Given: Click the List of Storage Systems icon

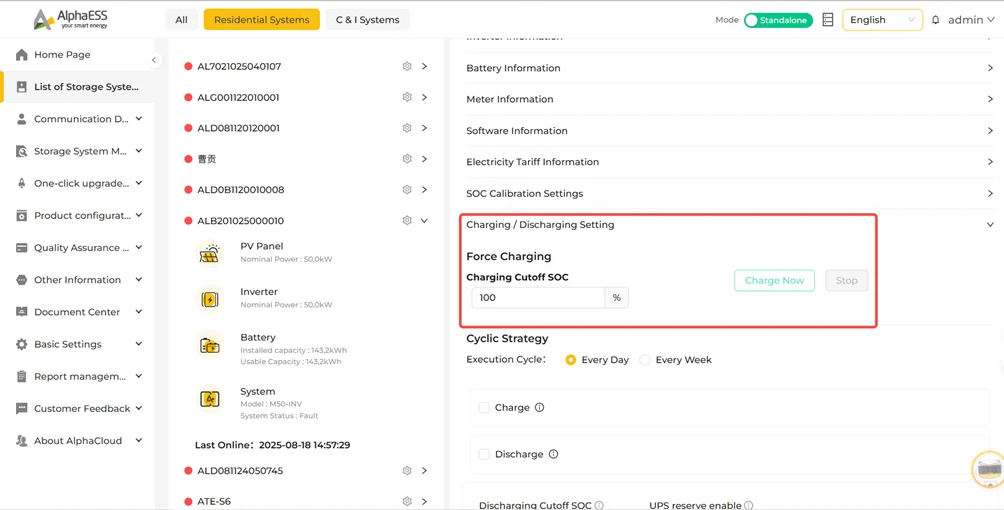Looking at the screenshot, I should 22,86.
